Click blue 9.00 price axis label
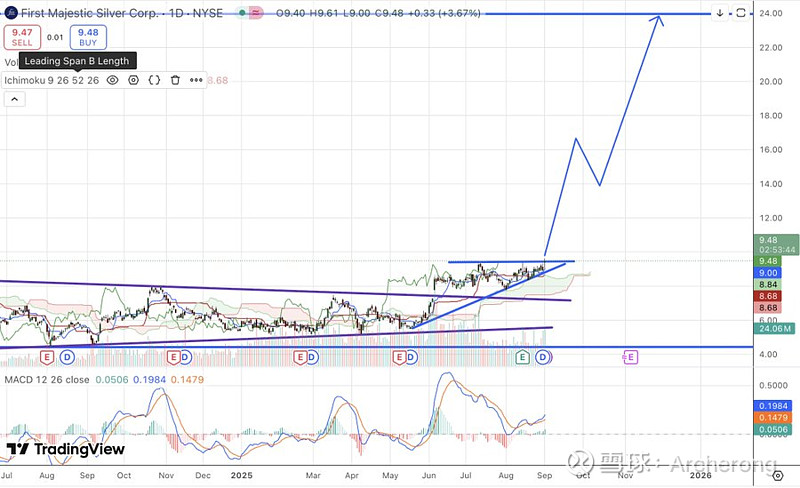Screen dimensions: 800x488 768,273
